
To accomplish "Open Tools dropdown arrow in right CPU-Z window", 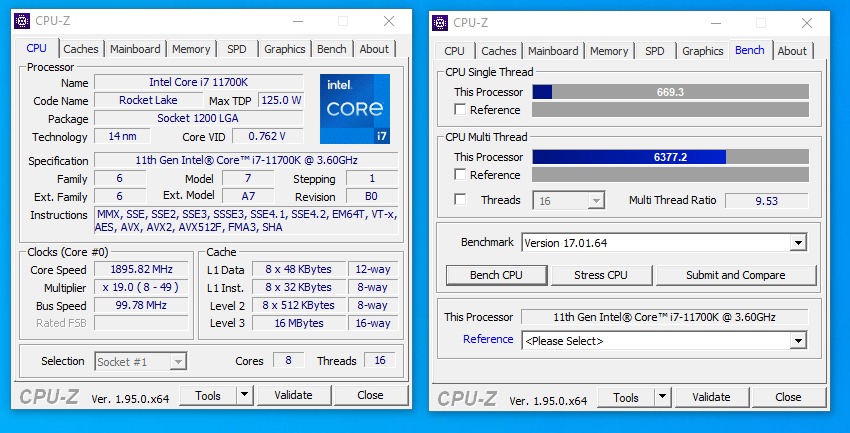I will click(662, 397).
